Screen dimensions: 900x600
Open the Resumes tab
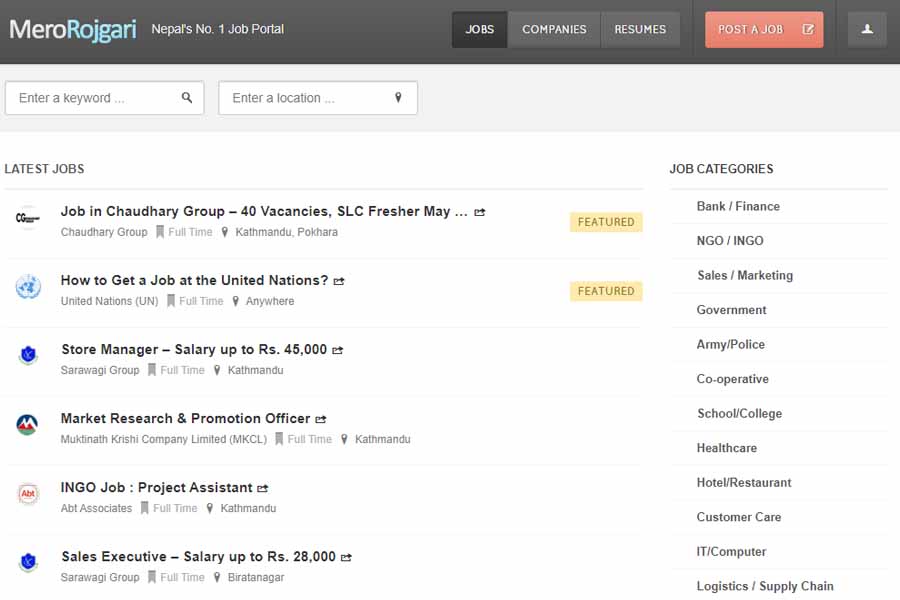[x=640, y=30]
